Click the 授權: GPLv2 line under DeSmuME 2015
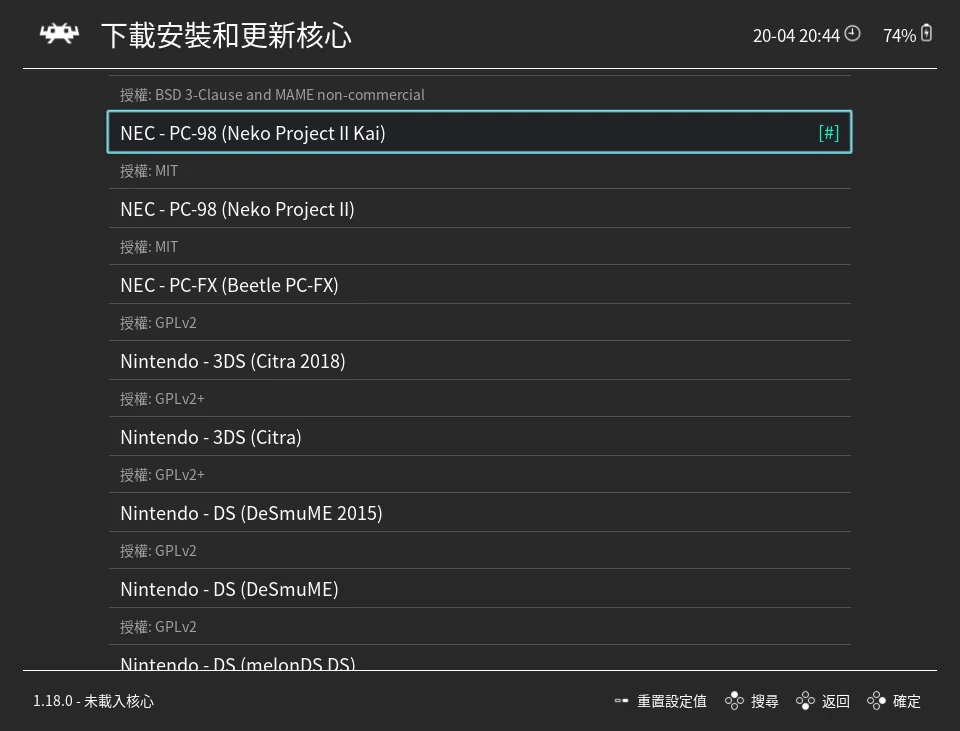 point(158,550)
